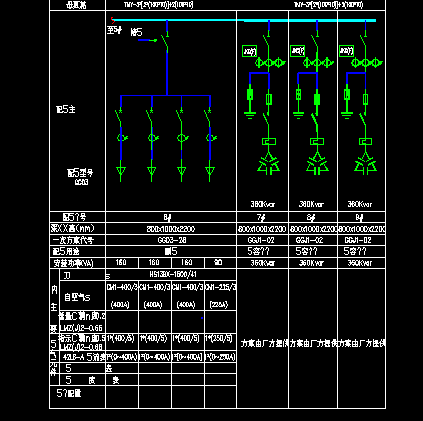Select the 方案由厂方提供 note in the 8# column
Screen dimensions: 423x421
(x=313, y=343)
